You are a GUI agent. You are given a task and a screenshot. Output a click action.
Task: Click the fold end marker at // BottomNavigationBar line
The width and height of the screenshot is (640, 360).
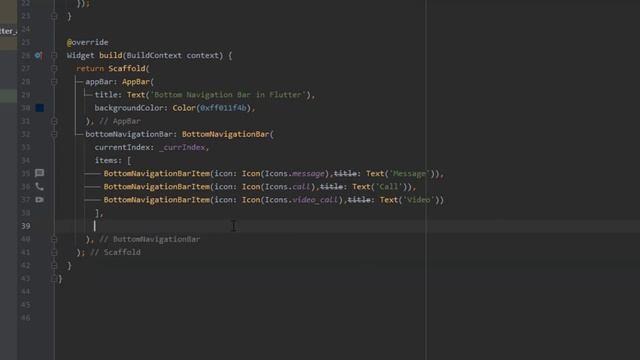point(54,239)
